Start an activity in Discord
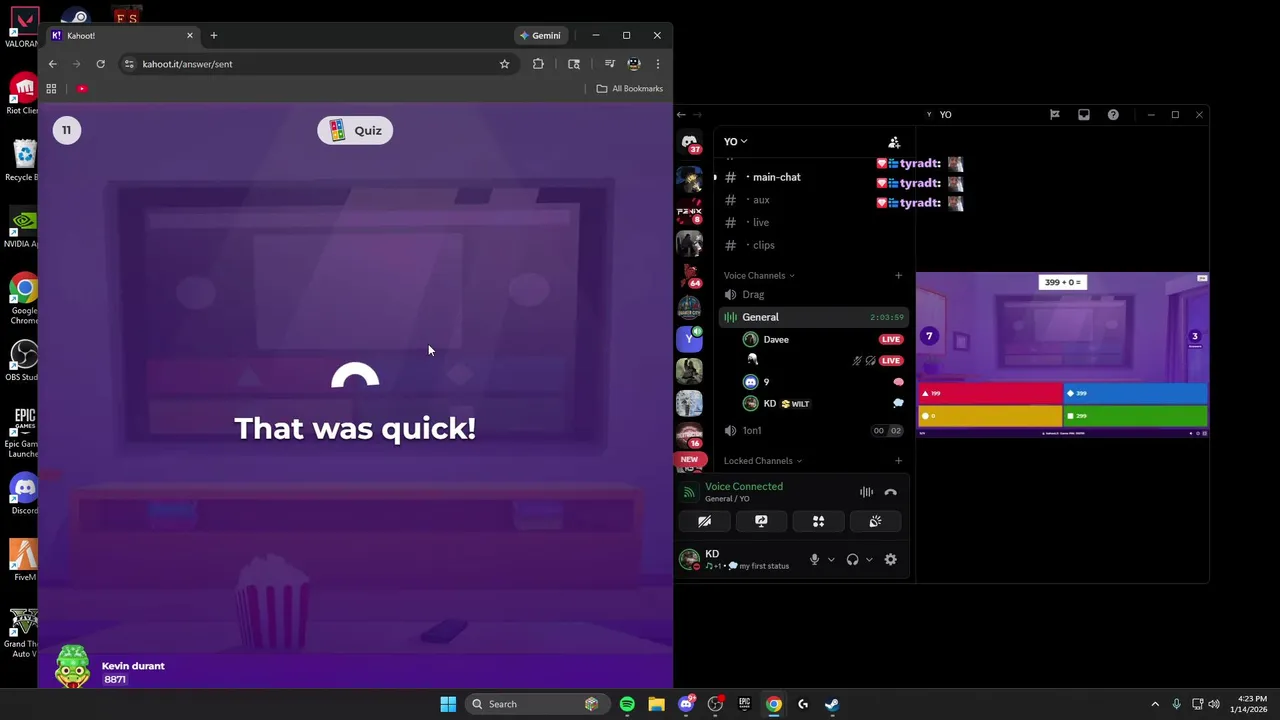The width and height of the screenshot is (1280, 720). coord(818,521)
